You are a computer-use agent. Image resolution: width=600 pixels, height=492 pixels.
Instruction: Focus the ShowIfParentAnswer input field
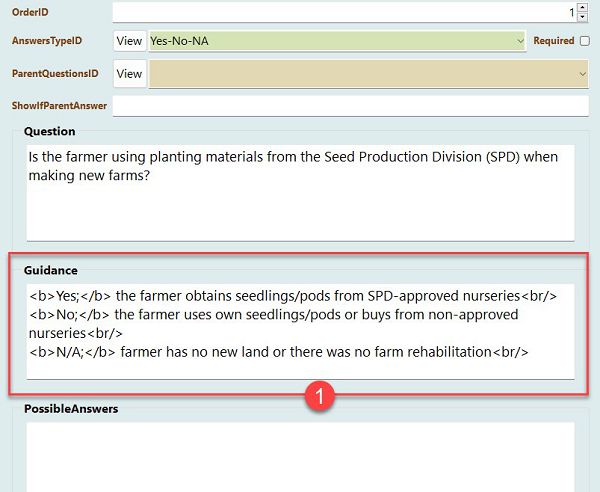pos(351,106)
